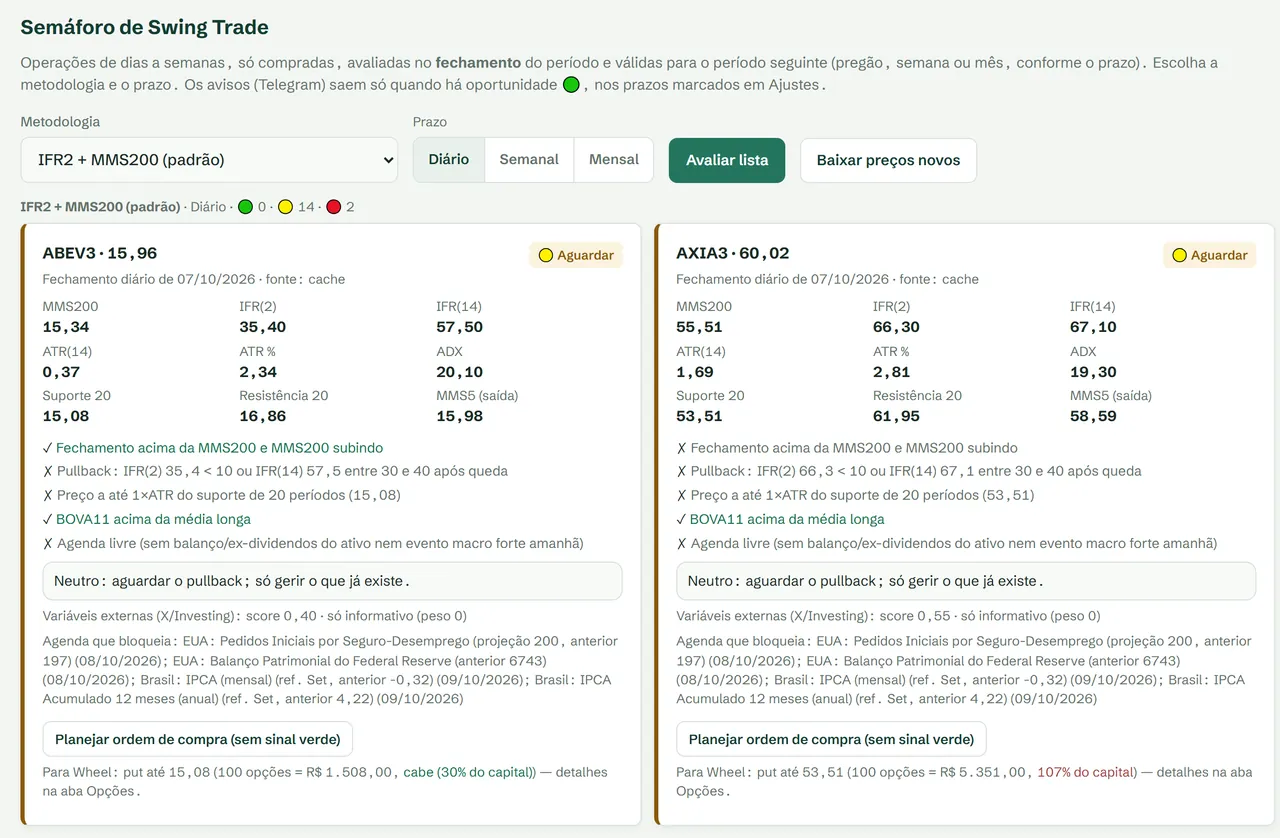Click ABEV3's Planejar ordem de compra button
1280x838 pixels.
tap(198, 739)
